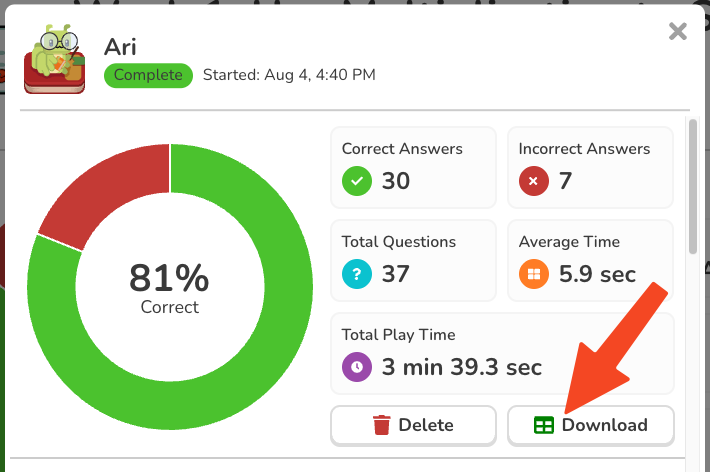Click the green spreadsheet Download icon
This screenshot has width=710, height=472.
pyautogui.click(x=544, y=425)
